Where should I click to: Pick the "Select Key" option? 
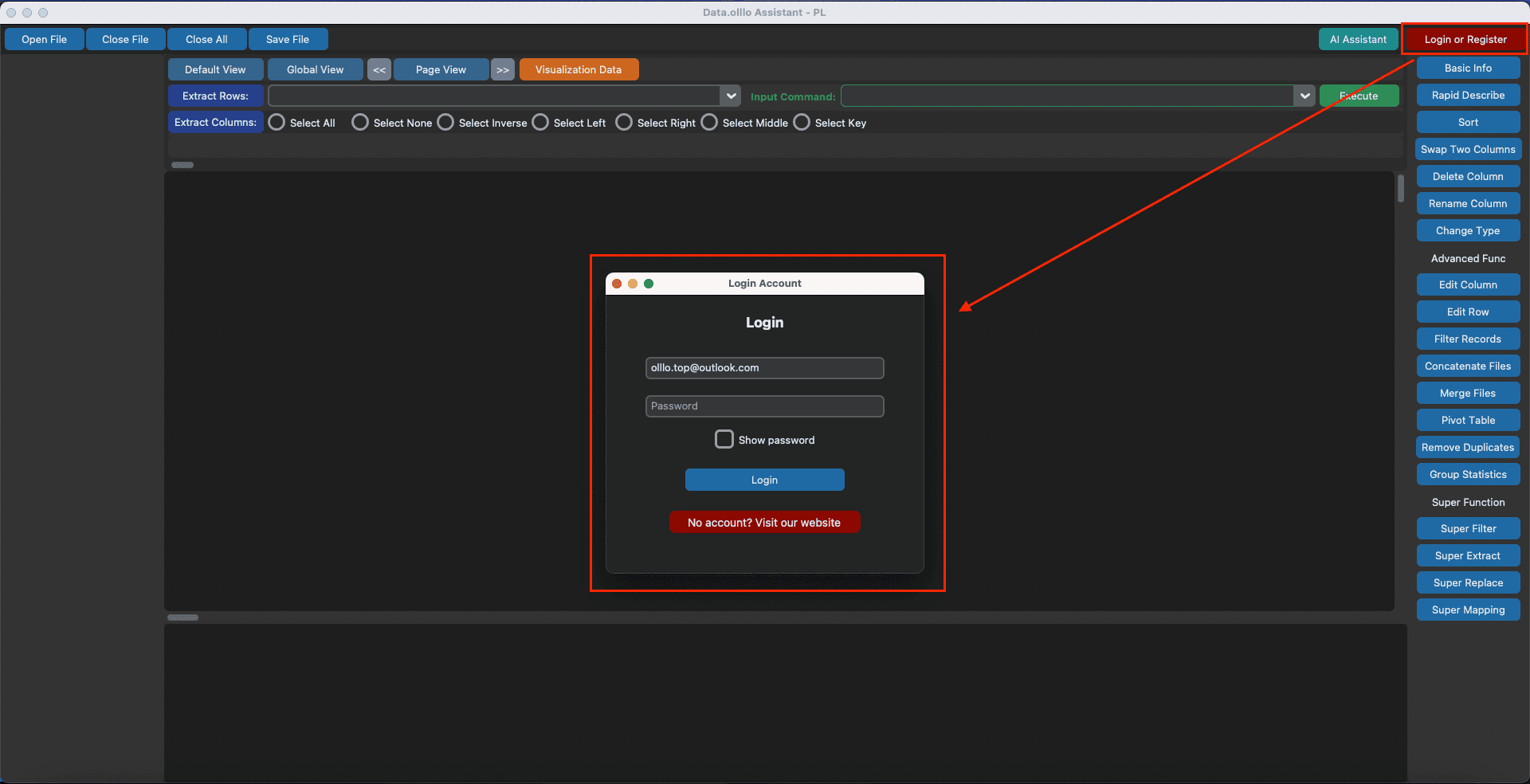click(801, 122)
